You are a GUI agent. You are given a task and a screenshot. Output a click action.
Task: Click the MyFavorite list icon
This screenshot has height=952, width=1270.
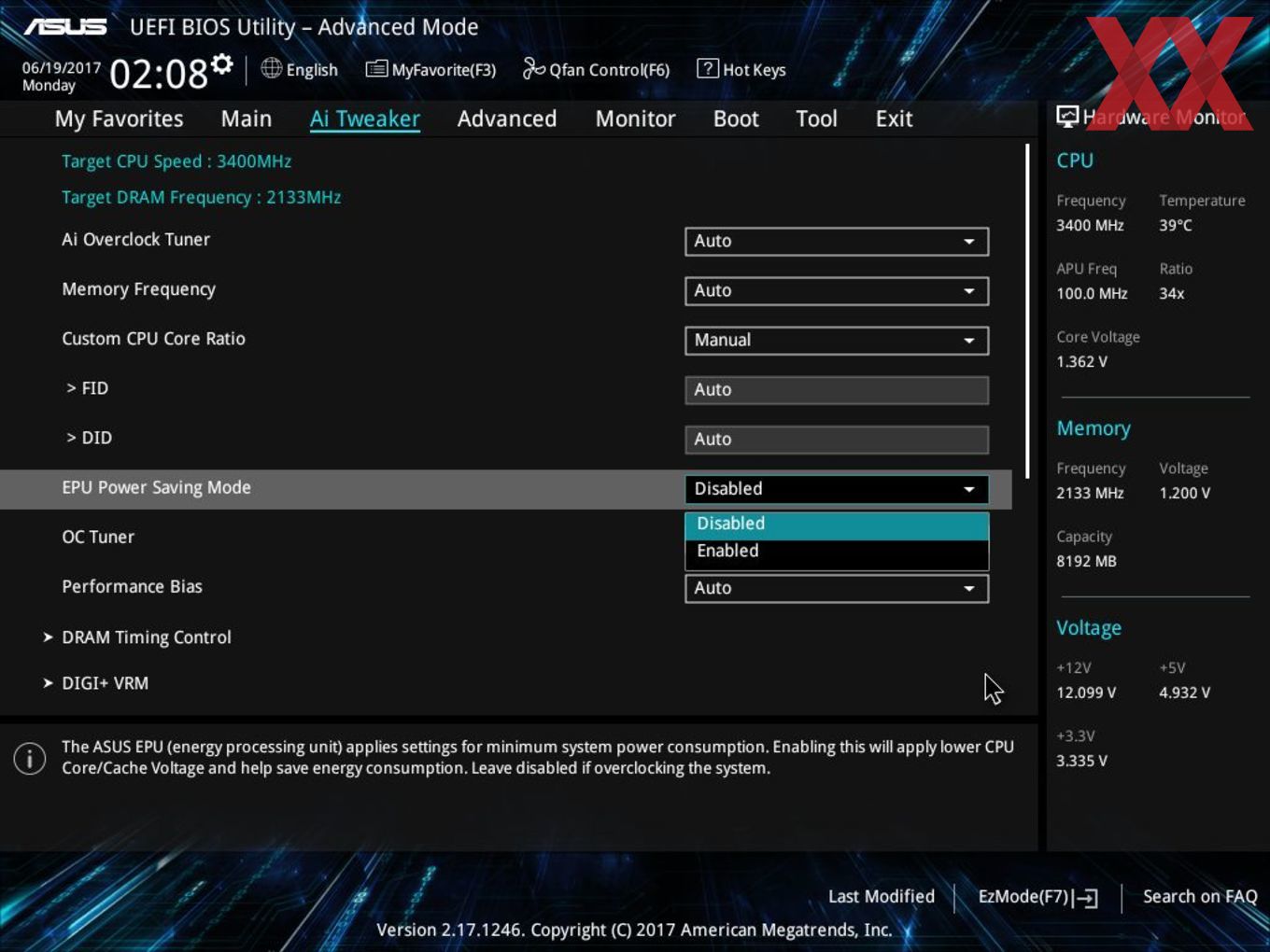coord(376,69)
